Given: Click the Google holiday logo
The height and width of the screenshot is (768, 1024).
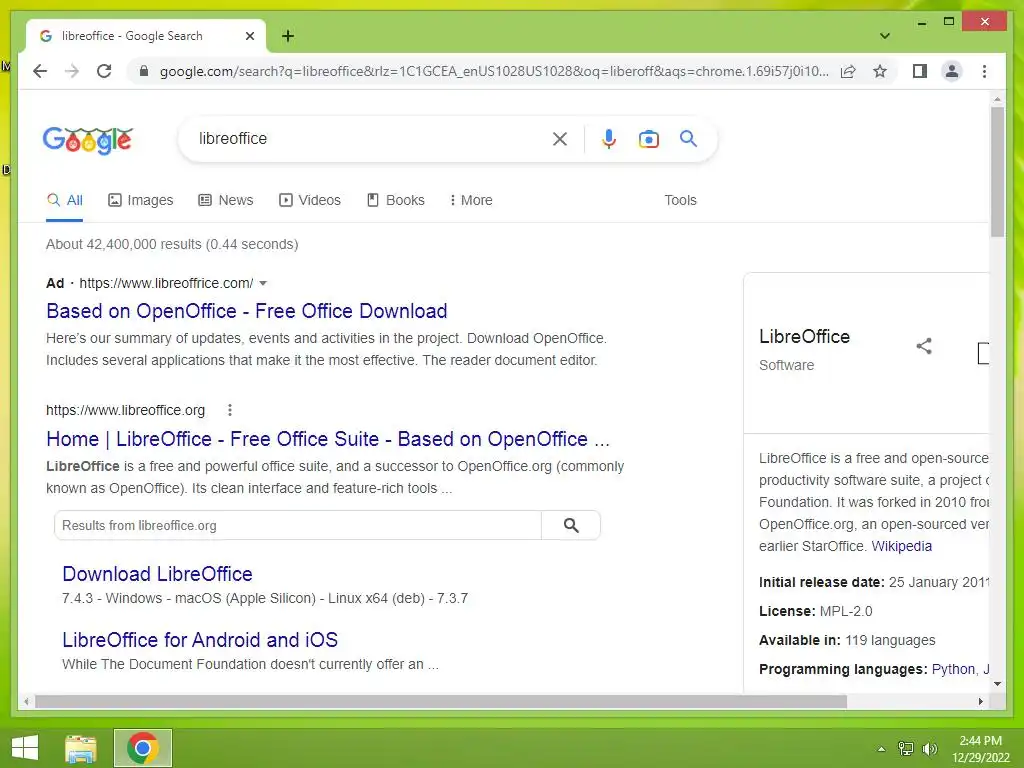Looking at the screenshot, I should tap(88, 140).
